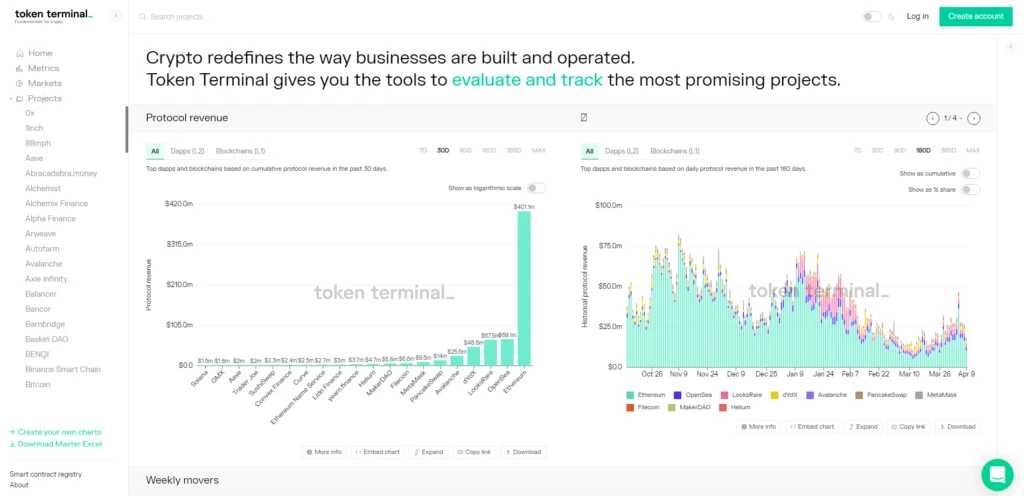This screenshot has width=1024, height=496.
Task: Click Copy link under the historical chart
Action: (x=908, y=426)
